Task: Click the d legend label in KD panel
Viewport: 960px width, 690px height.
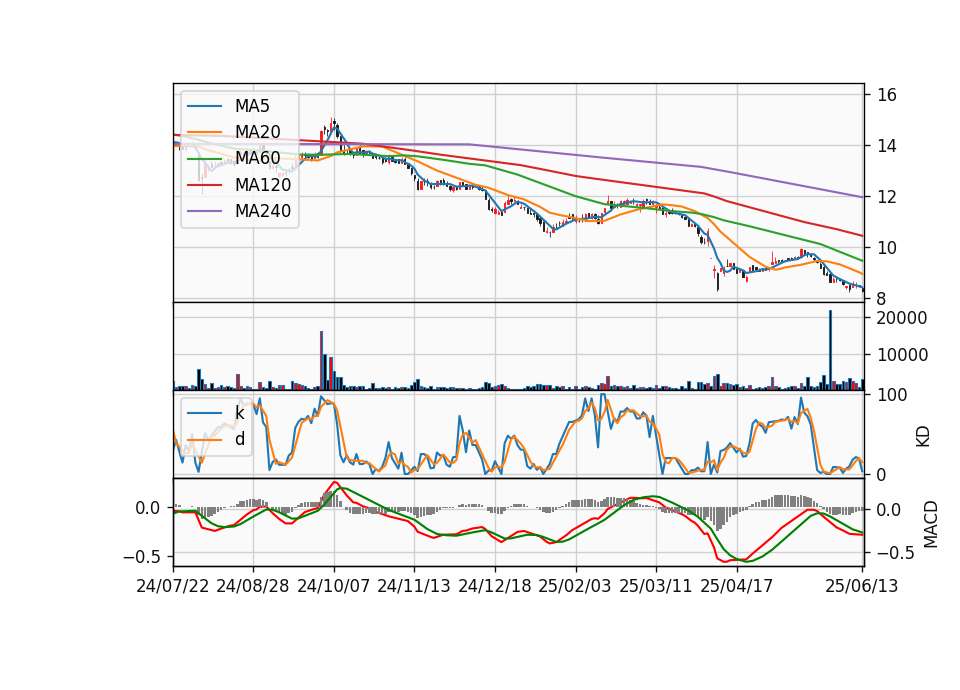Action: 240,438
